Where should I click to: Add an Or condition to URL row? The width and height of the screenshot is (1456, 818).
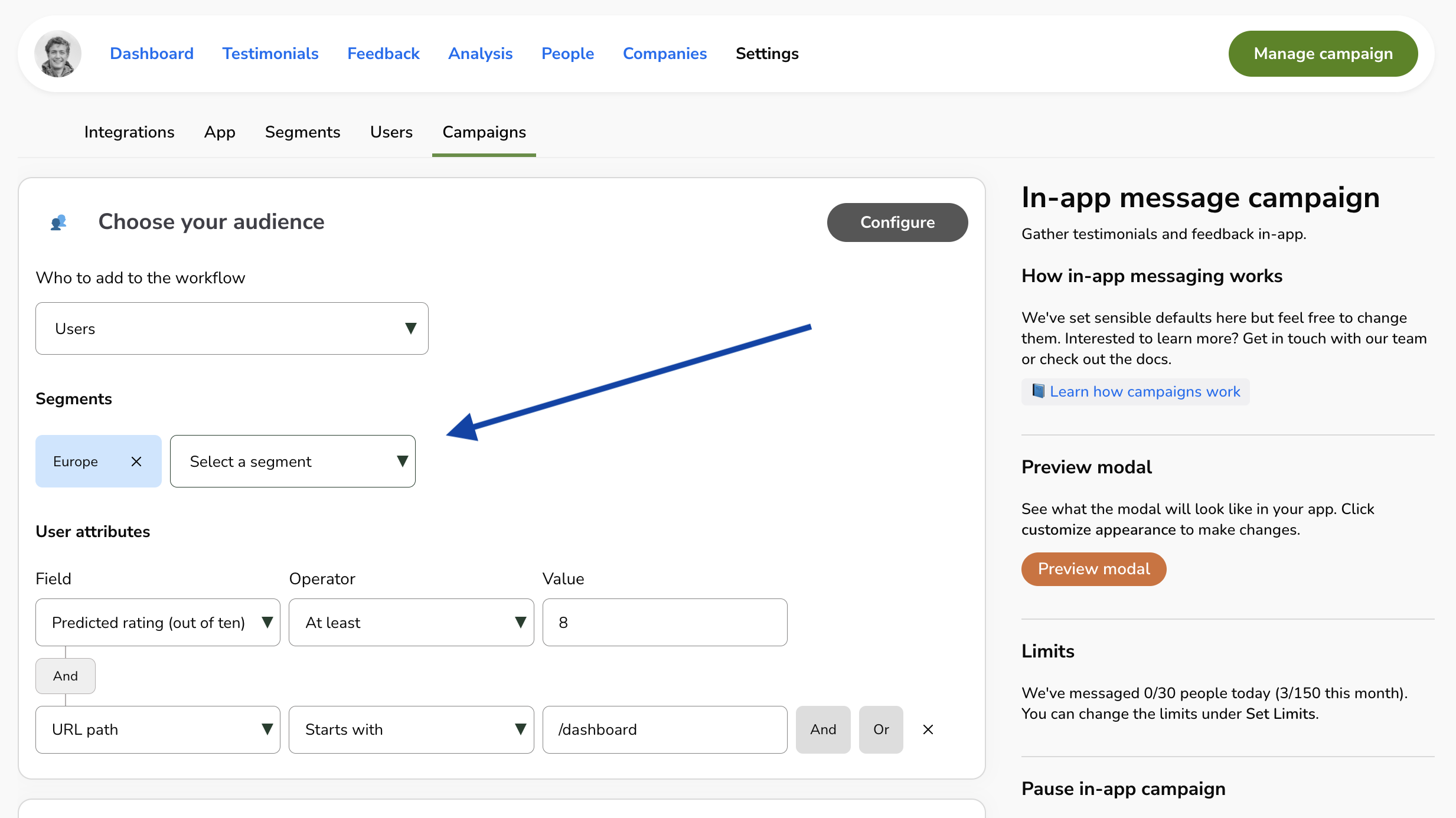click(x=880, y=729)
